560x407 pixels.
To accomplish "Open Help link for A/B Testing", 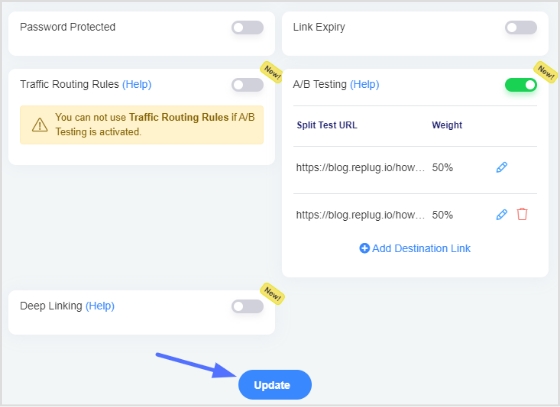I will 364,84.
